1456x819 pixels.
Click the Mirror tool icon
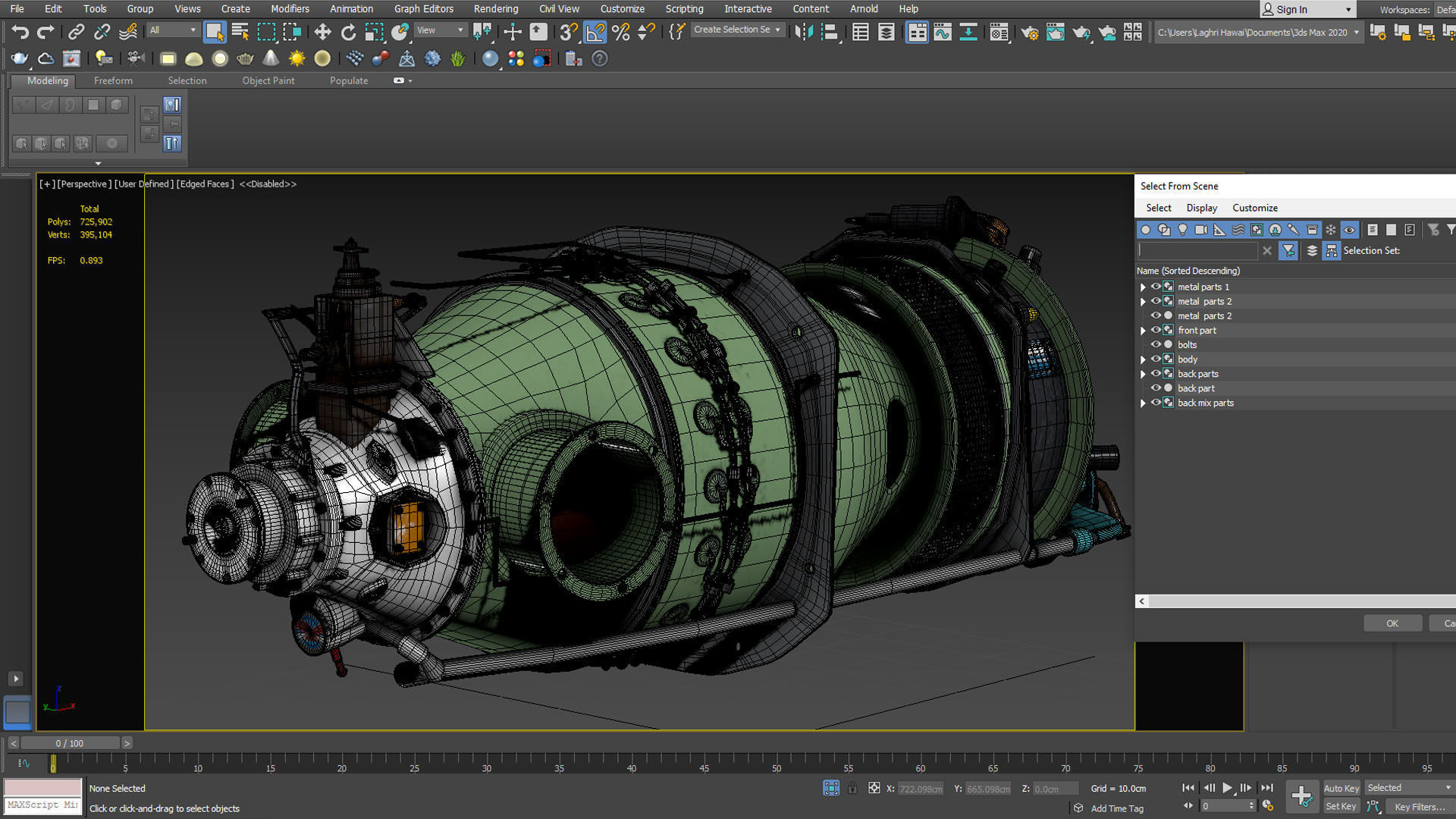click(x=804, y=32)
